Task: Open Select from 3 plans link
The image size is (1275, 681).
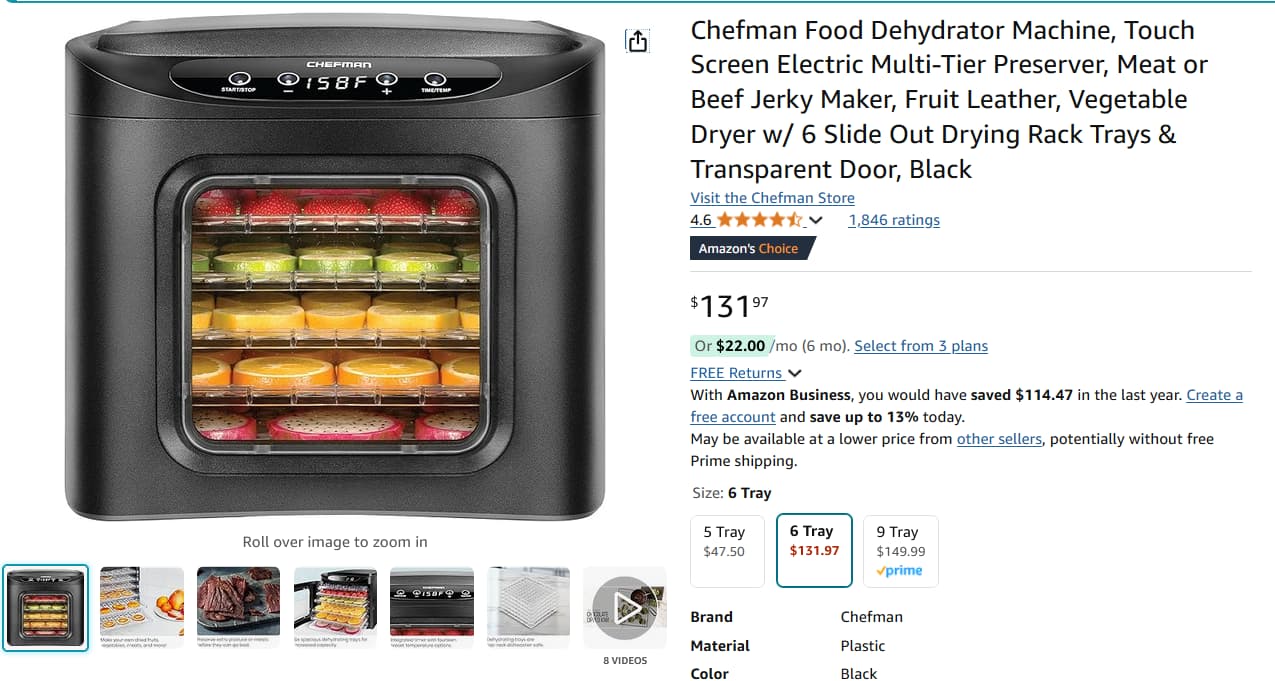Action: 921,346
